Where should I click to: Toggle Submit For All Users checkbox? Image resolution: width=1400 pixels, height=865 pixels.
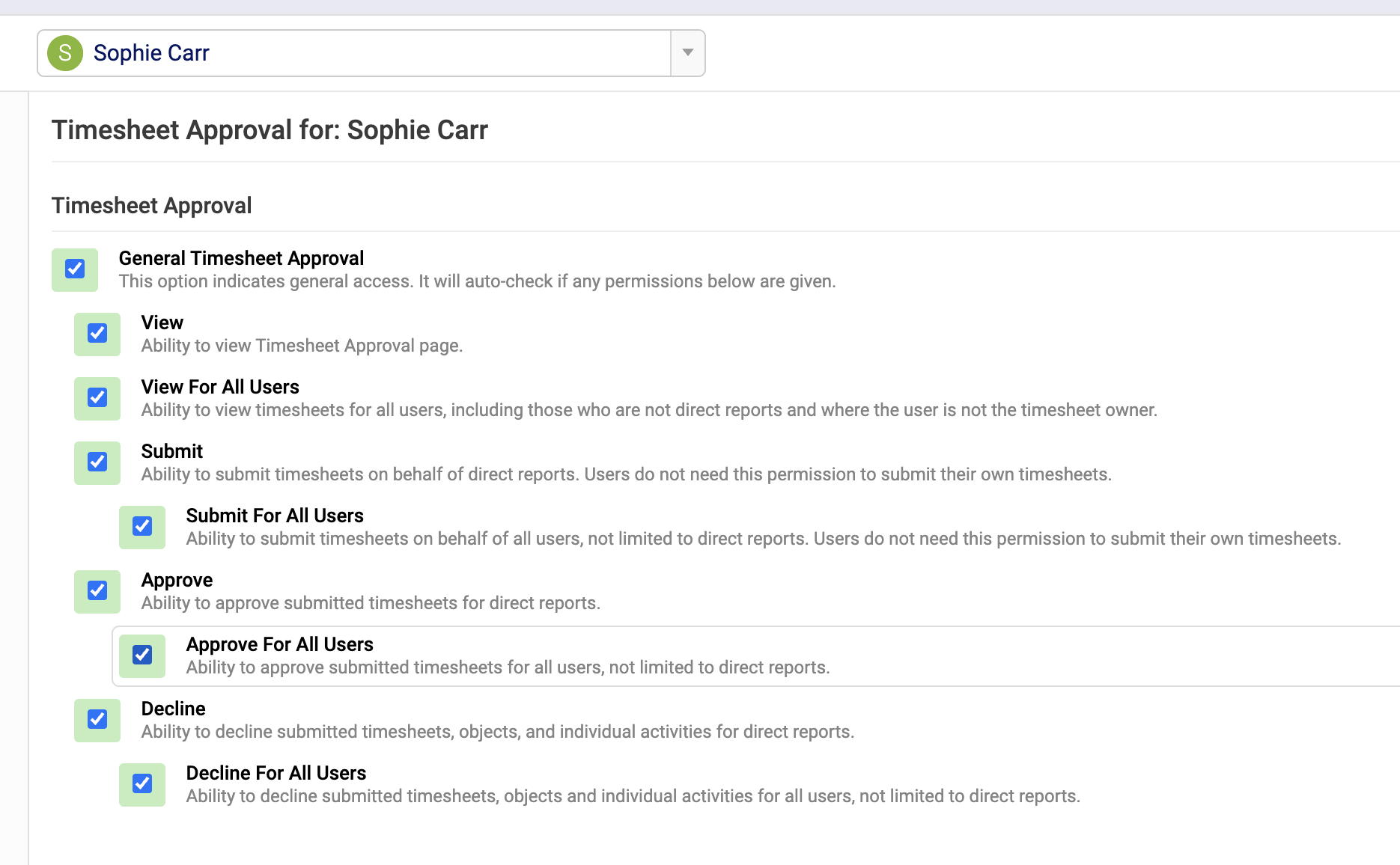(142, 527)
